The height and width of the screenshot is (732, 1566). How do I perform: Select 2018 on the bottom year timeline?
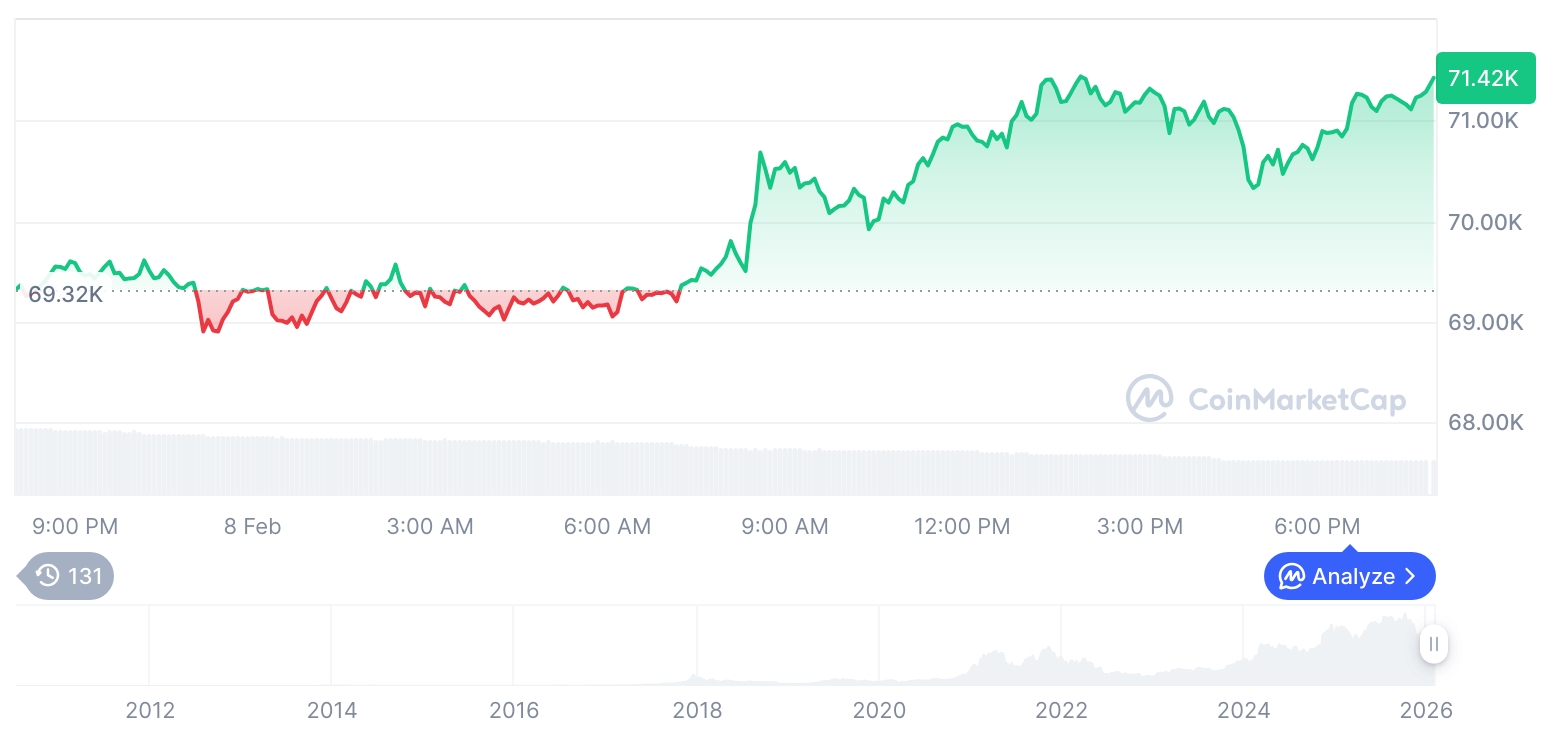tap(697, 711)
